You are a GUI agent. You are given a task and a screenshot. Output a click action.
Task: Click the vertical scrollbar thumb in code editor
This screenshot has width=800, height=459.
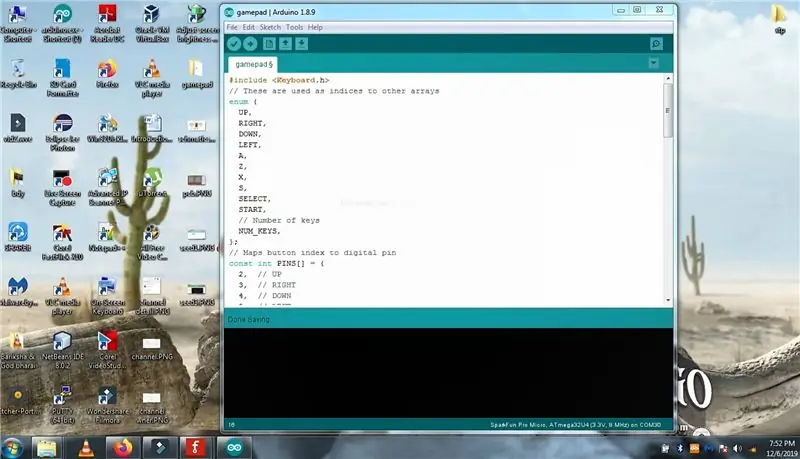668,110
